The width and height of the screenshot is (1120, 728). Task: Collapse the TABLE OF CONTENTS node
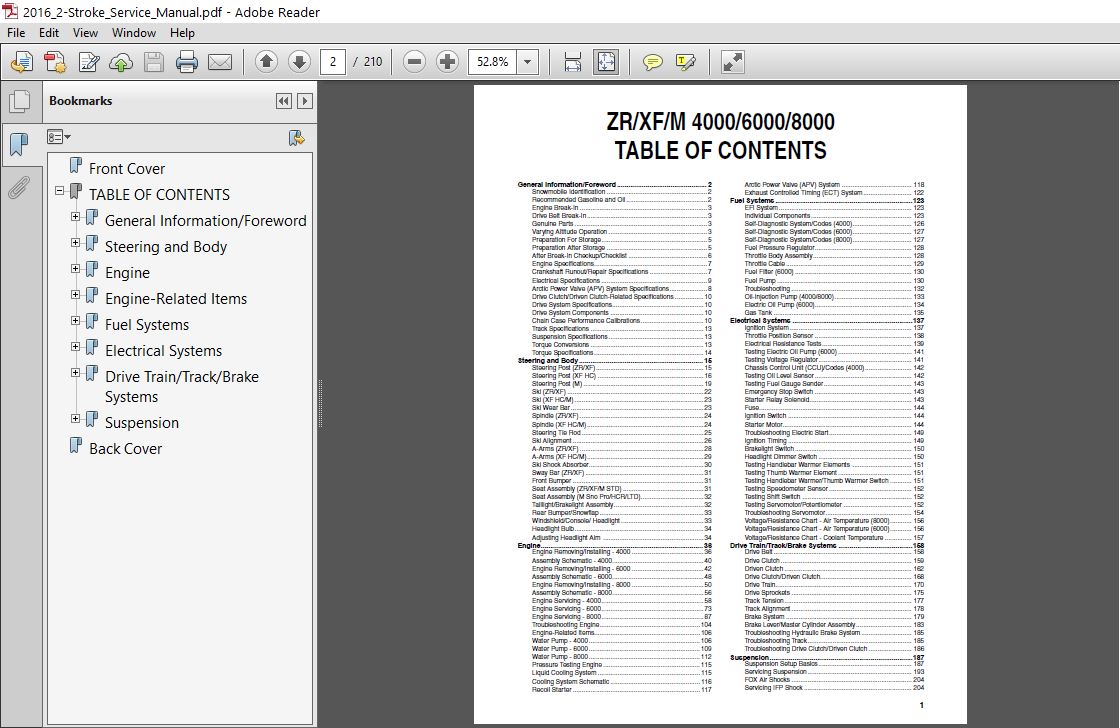point(59,191)
